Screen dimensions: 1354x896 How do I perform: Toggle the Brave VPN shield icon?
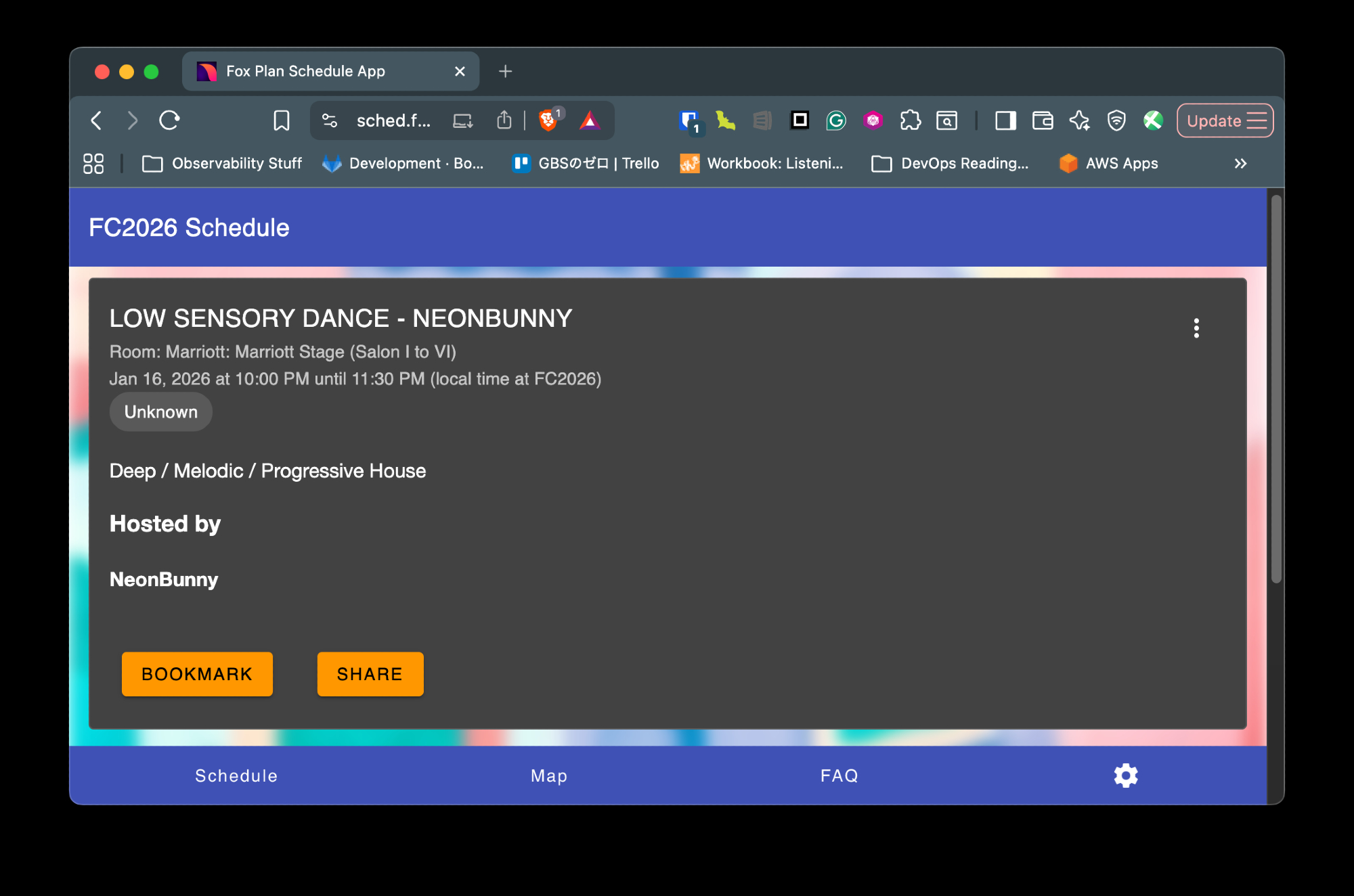(1116, 120)
